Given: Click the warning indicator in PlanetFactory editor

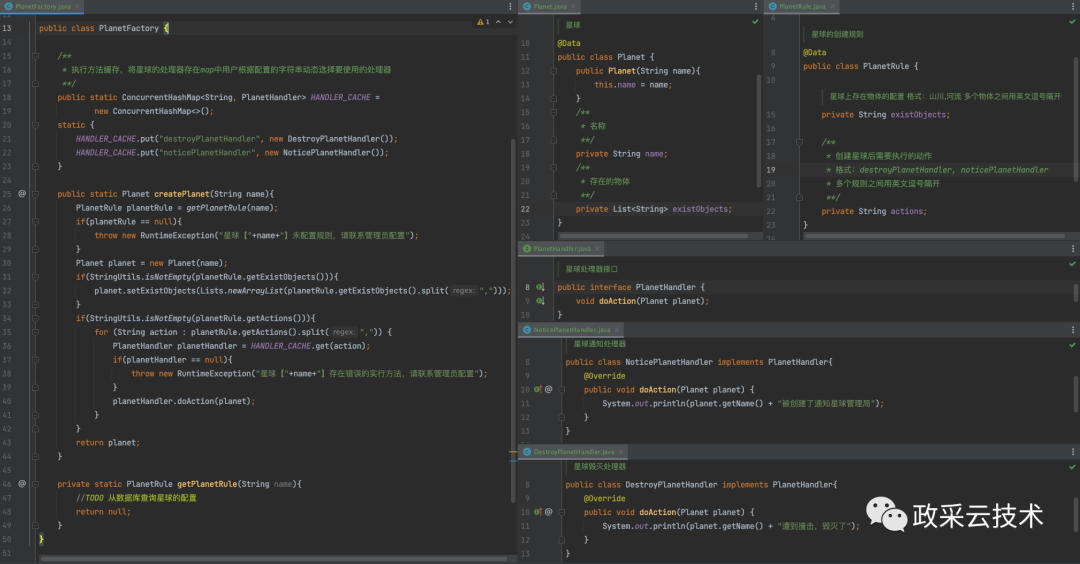Looking at the screenshot, I should click(x=479, y=21).
